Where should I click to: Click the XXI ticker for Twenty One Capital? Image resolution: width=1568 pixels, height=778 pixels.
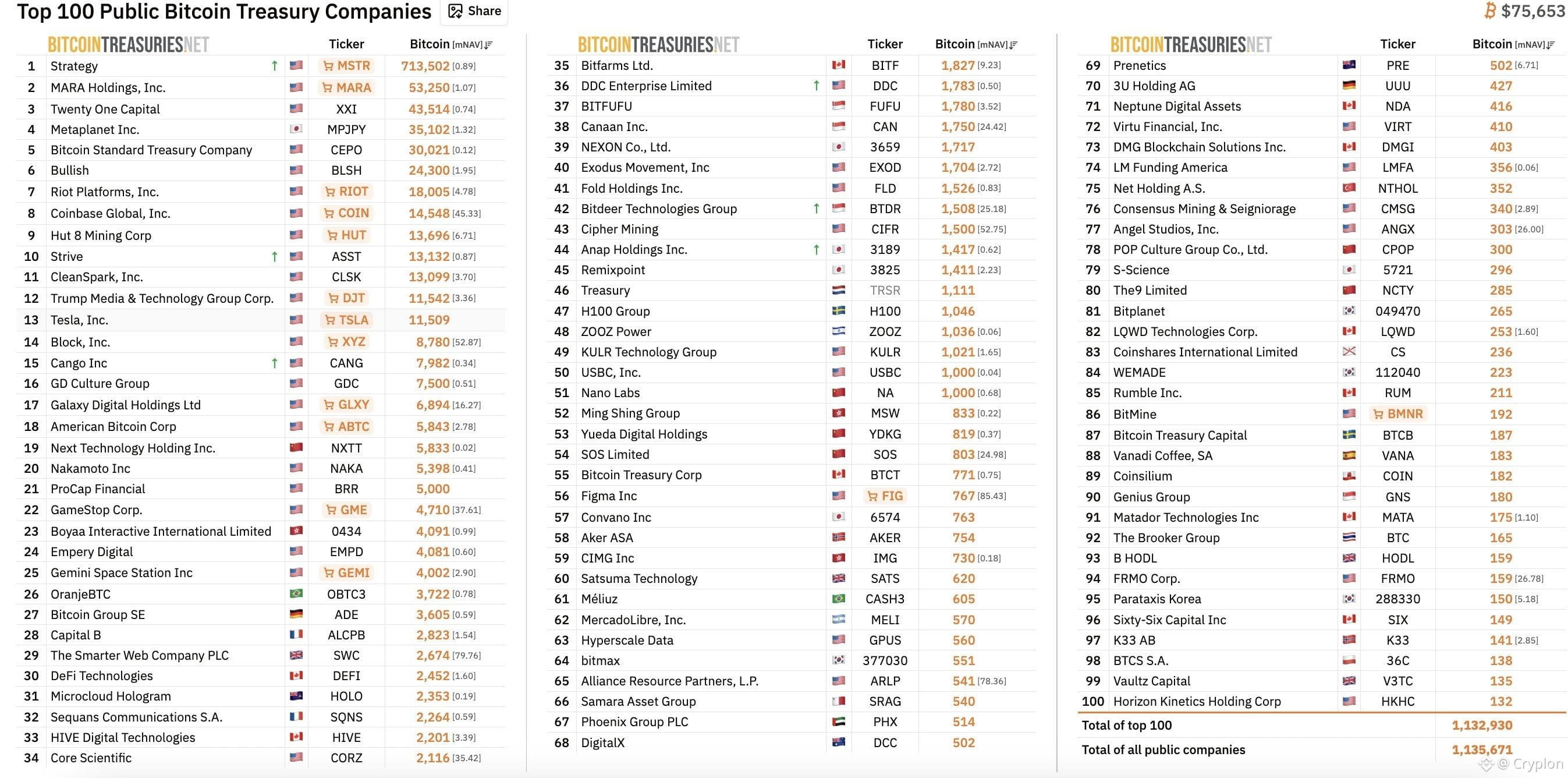346,109
